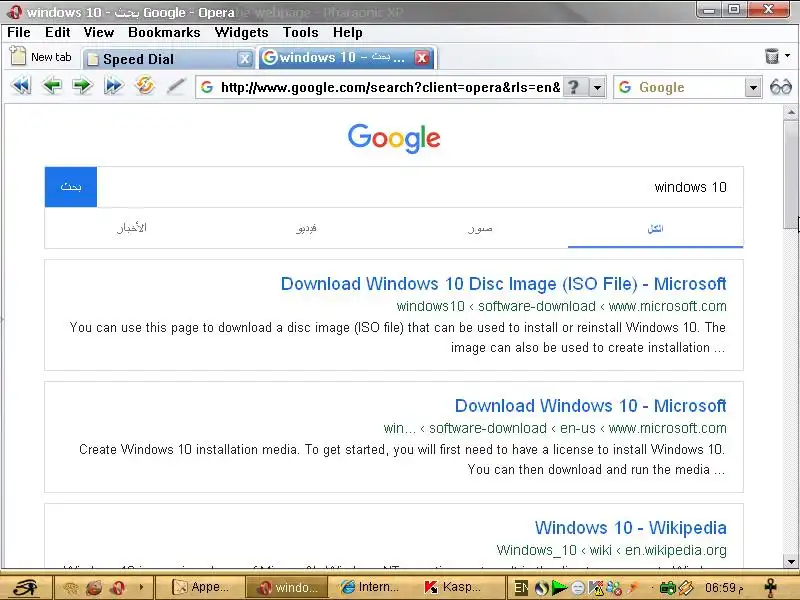Click the vertical scrollbar thumb
This screenshot has height=600, width=800.
pos(791,174)
